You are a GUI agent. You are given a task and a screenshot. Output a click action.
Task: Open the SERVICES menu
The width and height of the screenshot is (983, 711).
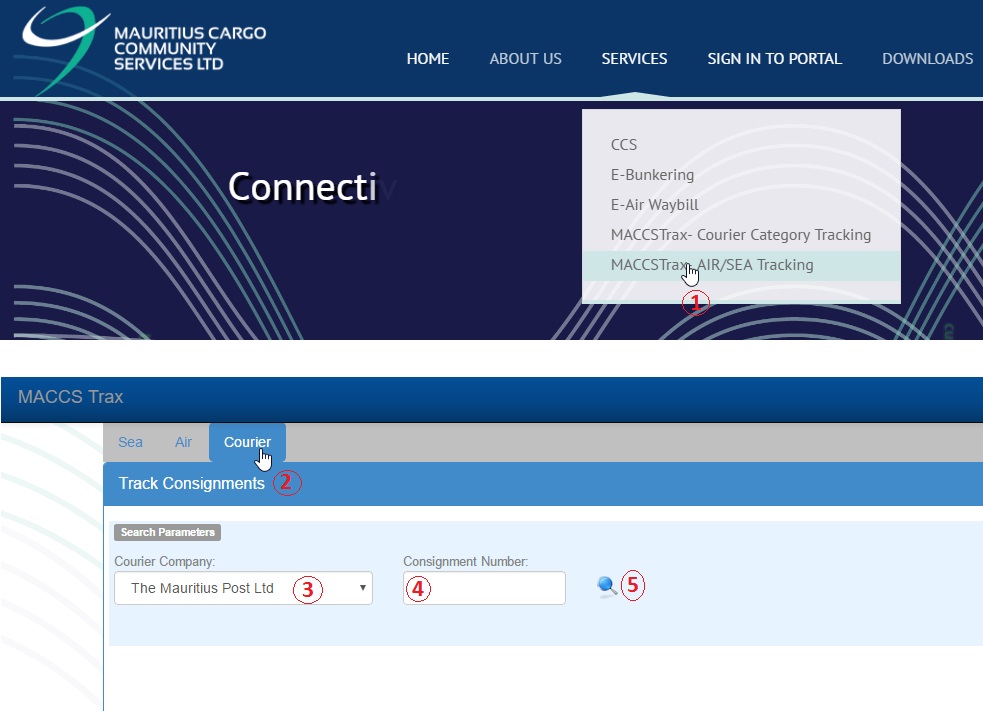(x=634, y=59)
